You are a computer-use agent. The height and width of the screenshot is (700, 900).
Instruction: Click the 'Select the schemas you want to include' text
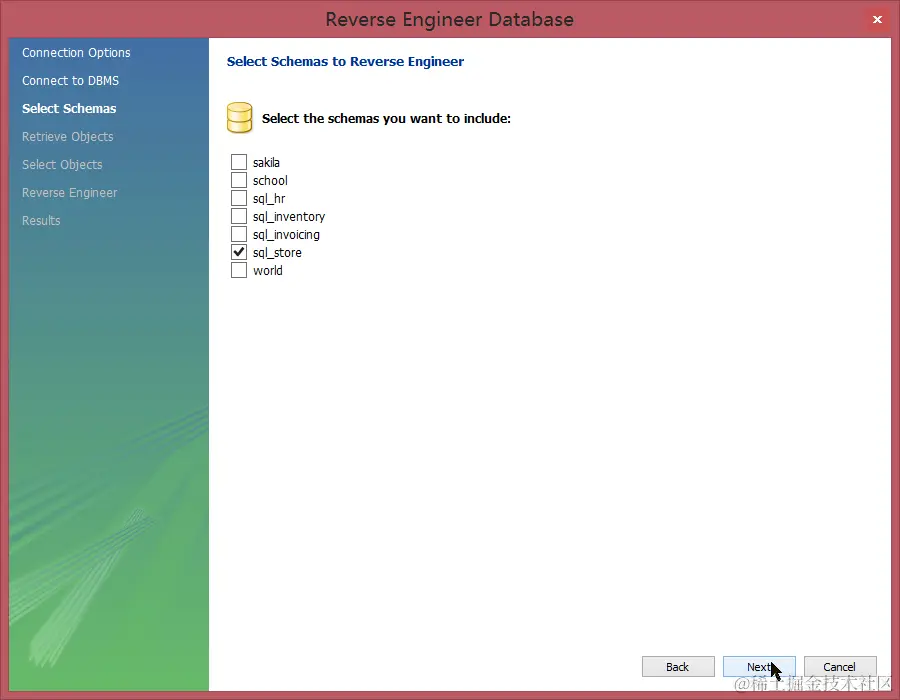pos(386,118)
